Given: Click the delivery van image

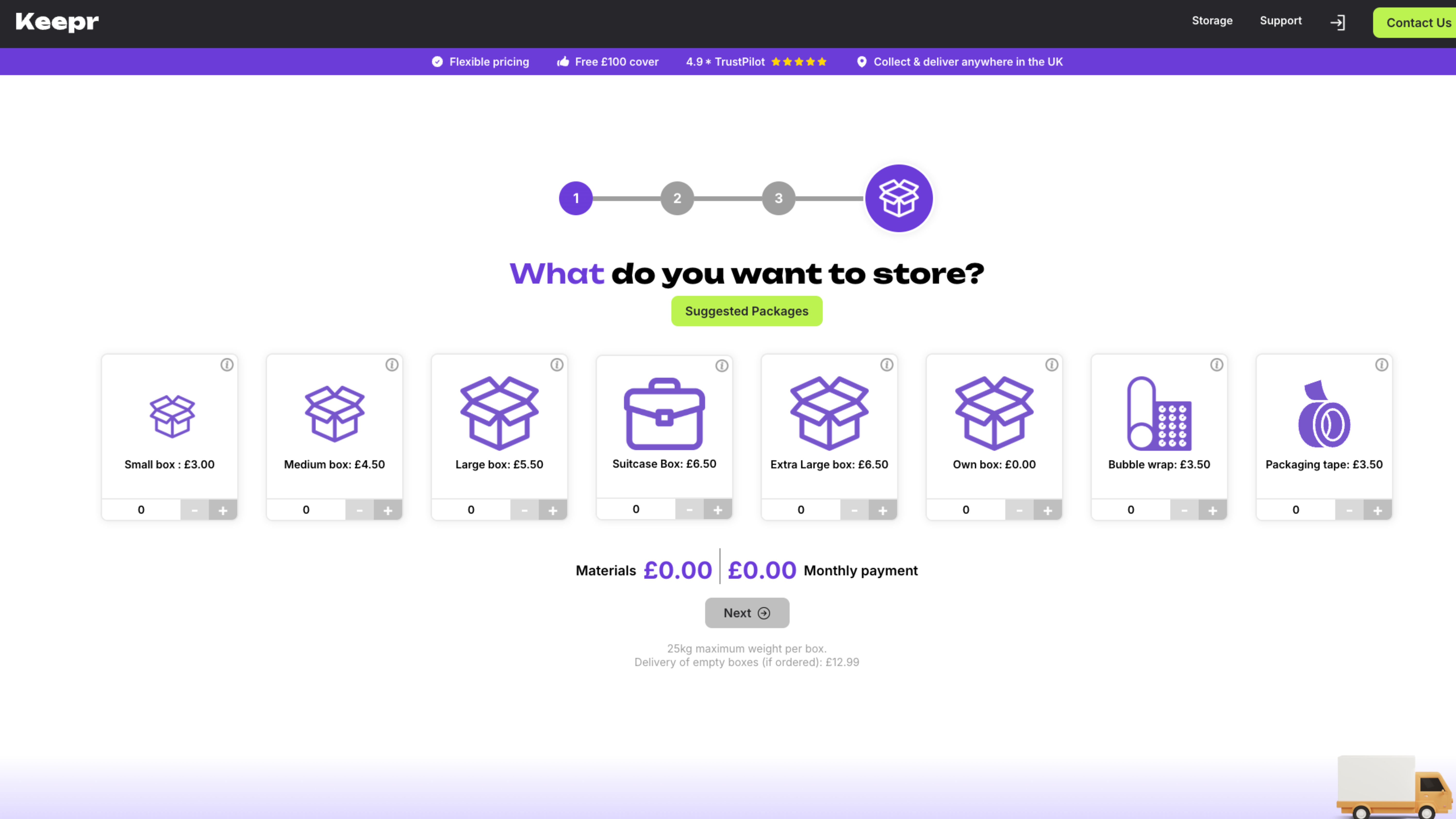Looking at the screenshot, I should [x=1394, y=787].
